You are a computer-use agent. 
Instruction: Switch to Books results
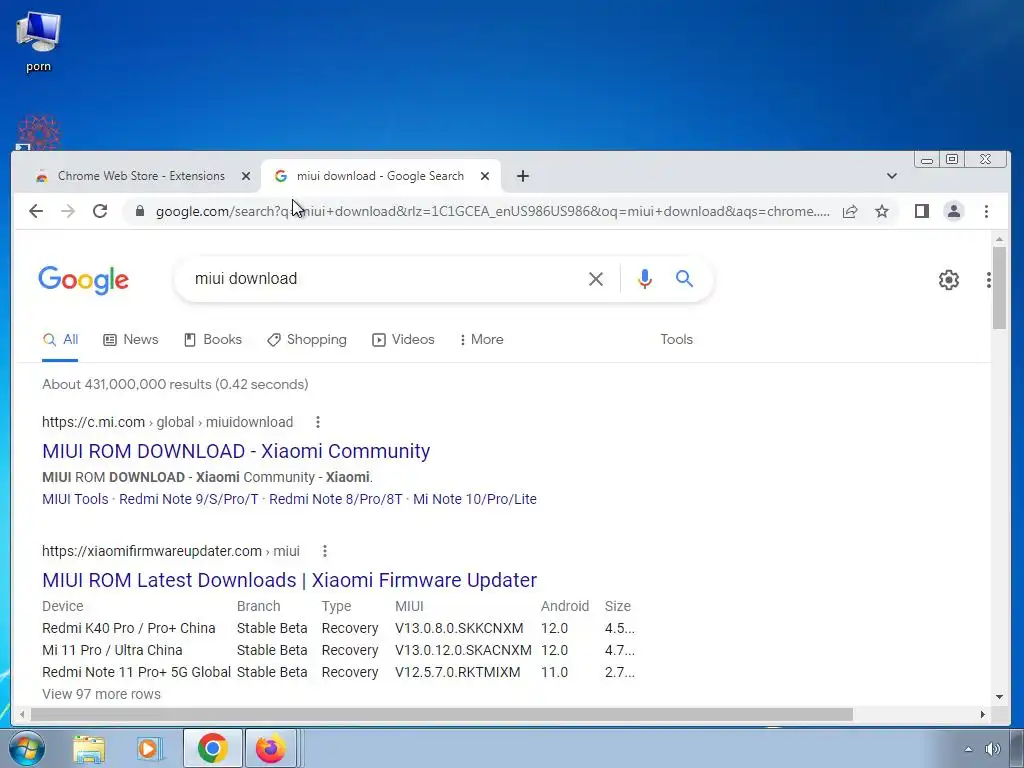tap(213, 340)
